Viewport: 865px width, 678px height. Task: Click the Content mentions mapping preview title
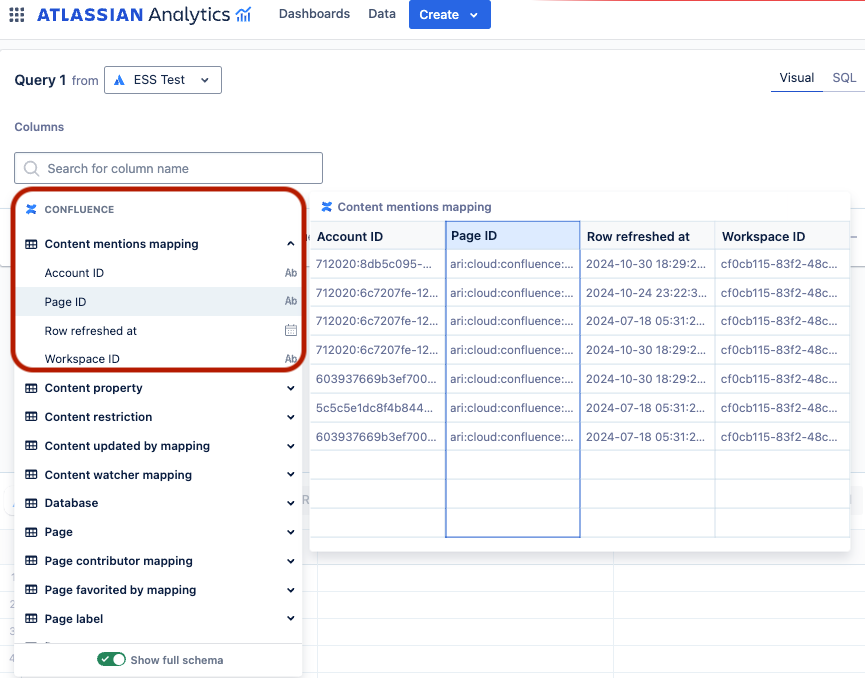pos(414,207)
